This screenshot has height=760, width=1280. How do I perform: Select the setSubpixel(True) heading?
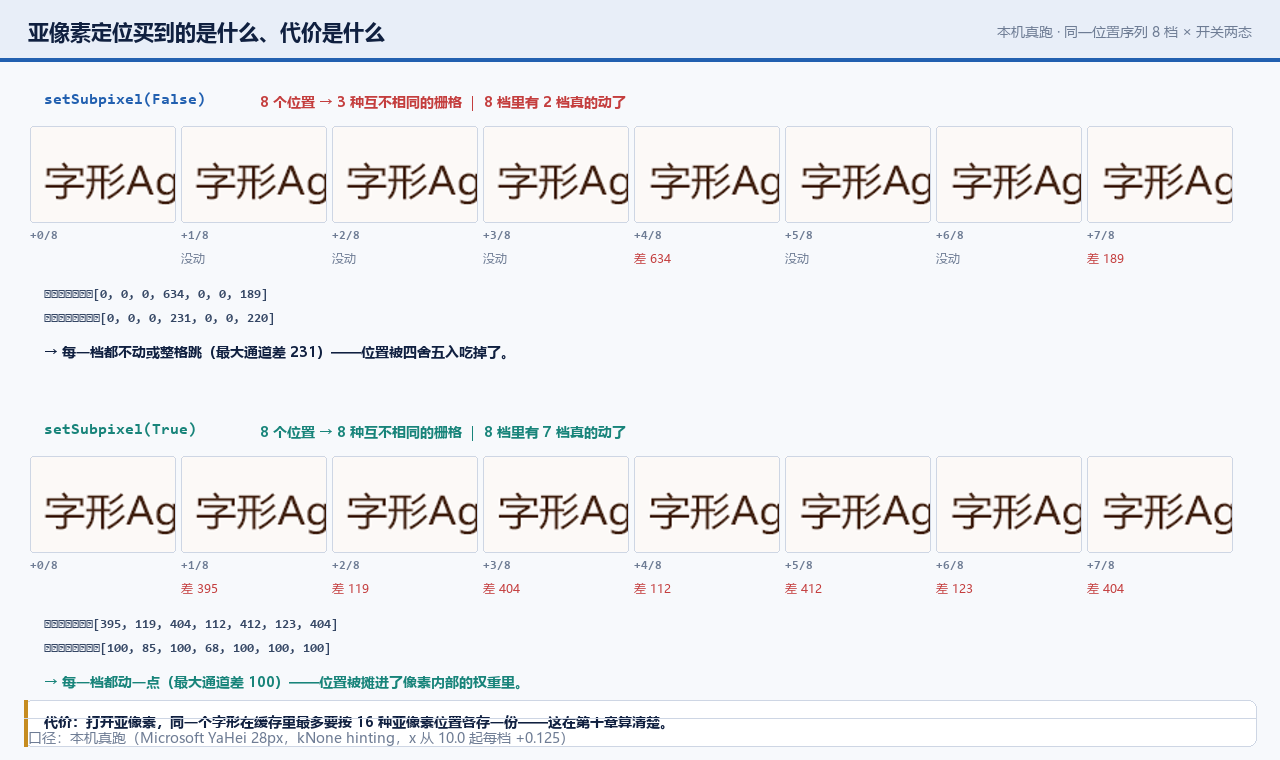(121, 429)
